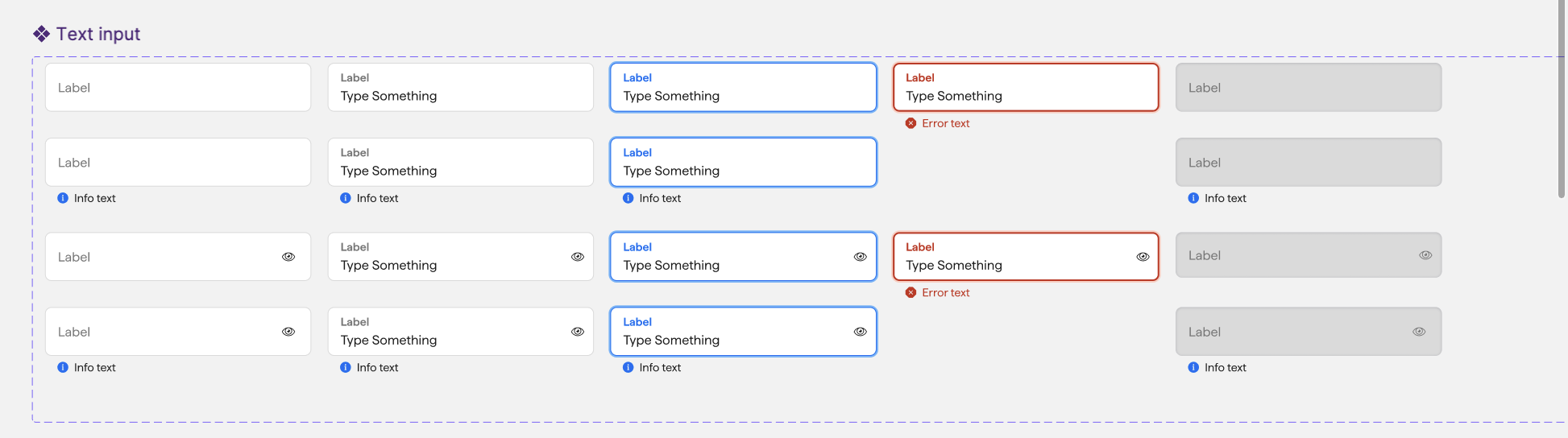Click info icon below bottom-row blue focused field
Viewport: 1568px width, 438px height.
628,367
